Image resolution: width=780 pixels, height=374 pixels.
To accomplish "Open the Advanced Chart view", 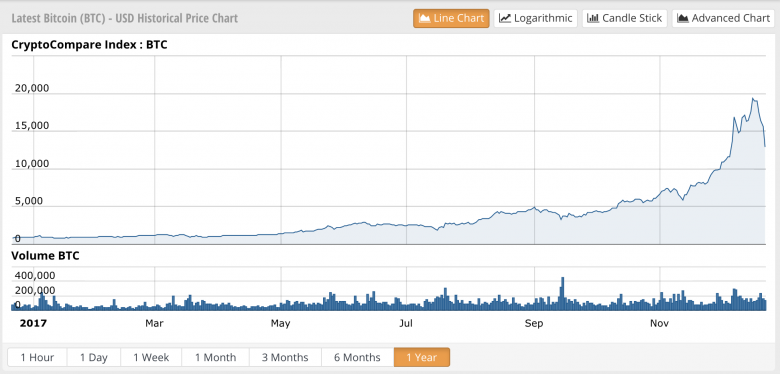I will pos(723,18).
